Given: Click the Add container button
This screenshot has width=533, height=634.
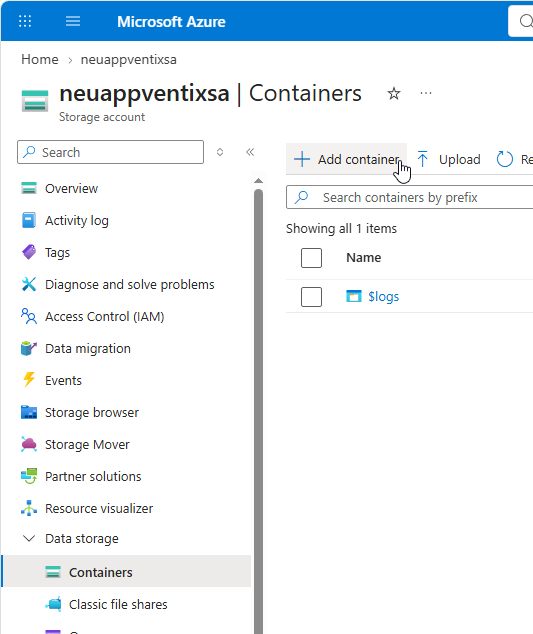Looking at the screenshot, I should coord(347,159).
